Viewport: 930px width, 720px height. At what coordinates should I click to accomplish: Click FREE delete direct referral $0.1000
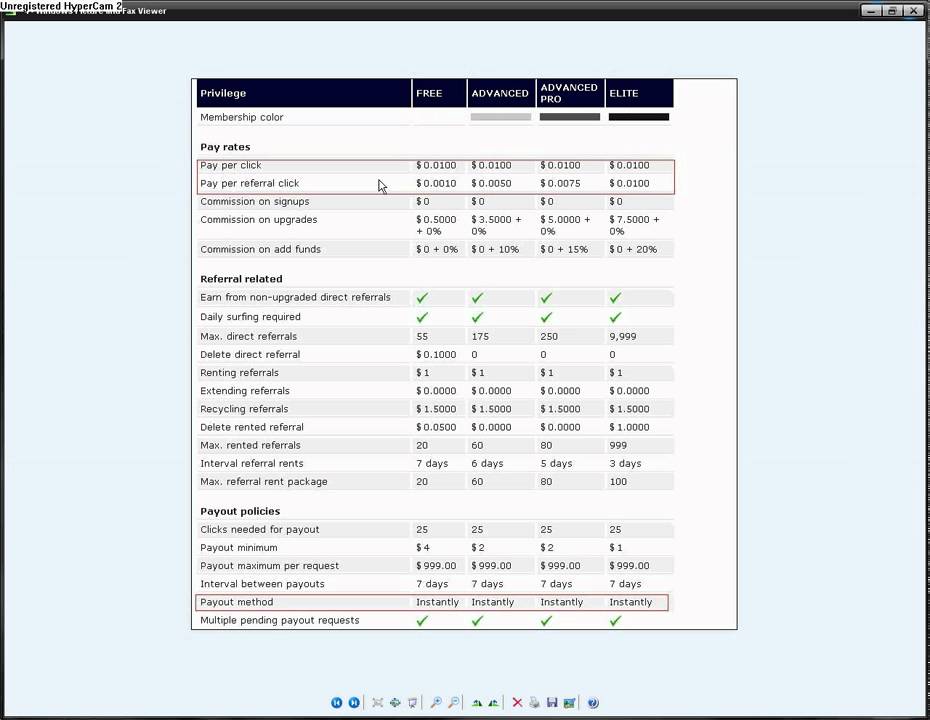(x=437, y=355)
